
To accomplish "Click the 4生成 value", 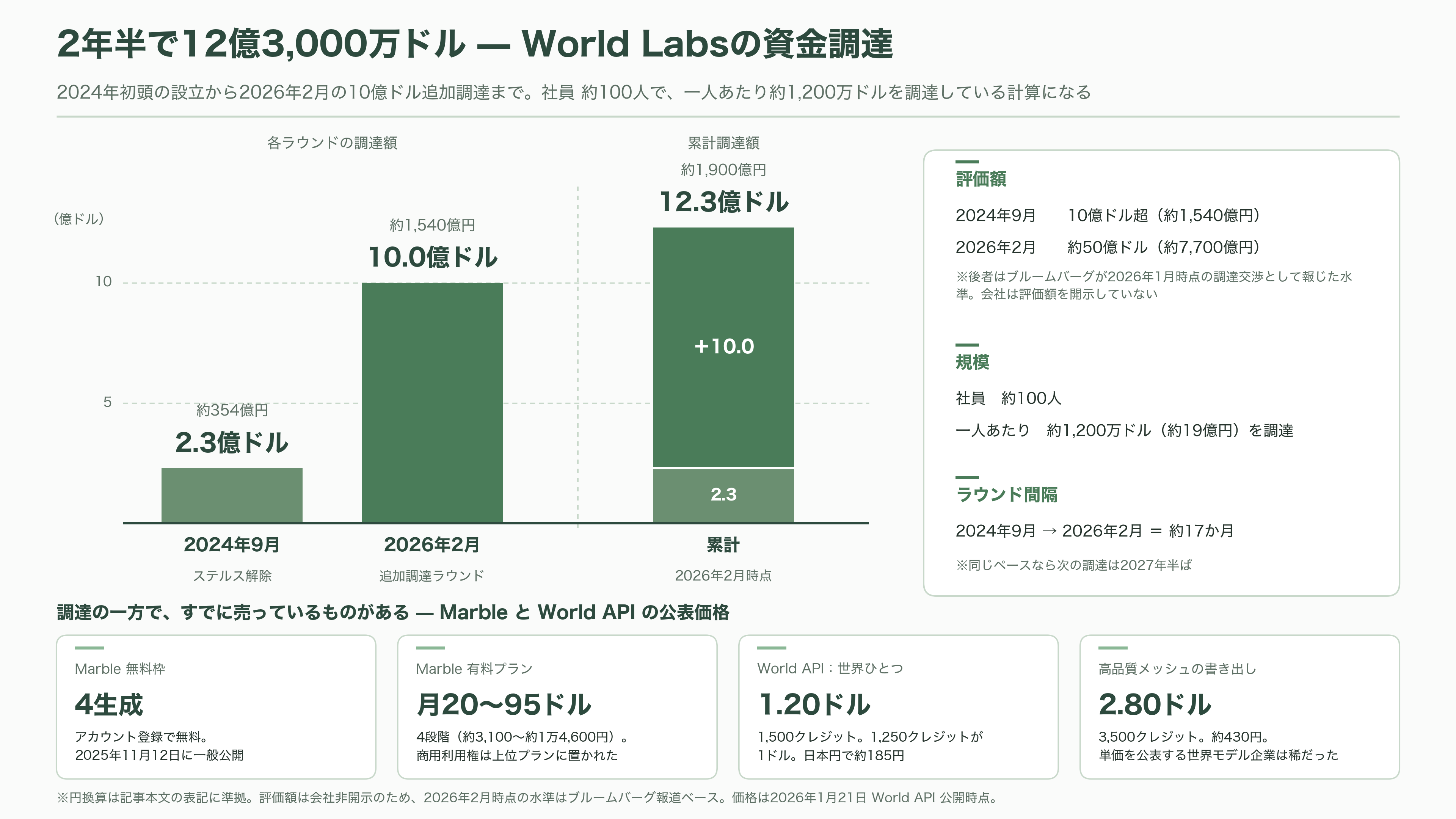I will (x=109, y=705).
